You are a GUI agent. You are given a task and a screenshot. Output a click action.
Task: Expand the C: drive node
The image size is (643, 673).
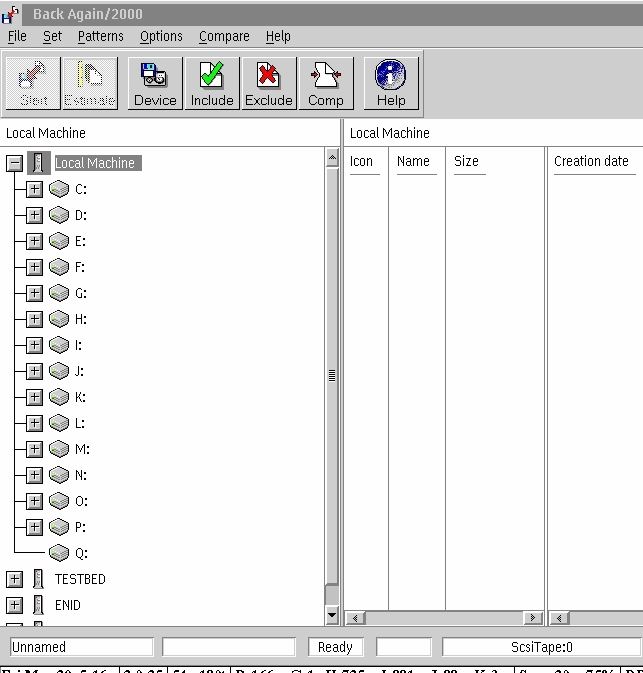34,189
